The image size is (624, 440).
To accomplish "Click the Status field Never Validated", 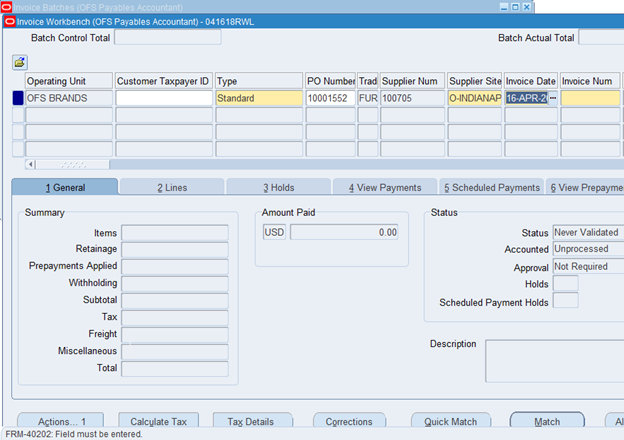I will point(589,232).
